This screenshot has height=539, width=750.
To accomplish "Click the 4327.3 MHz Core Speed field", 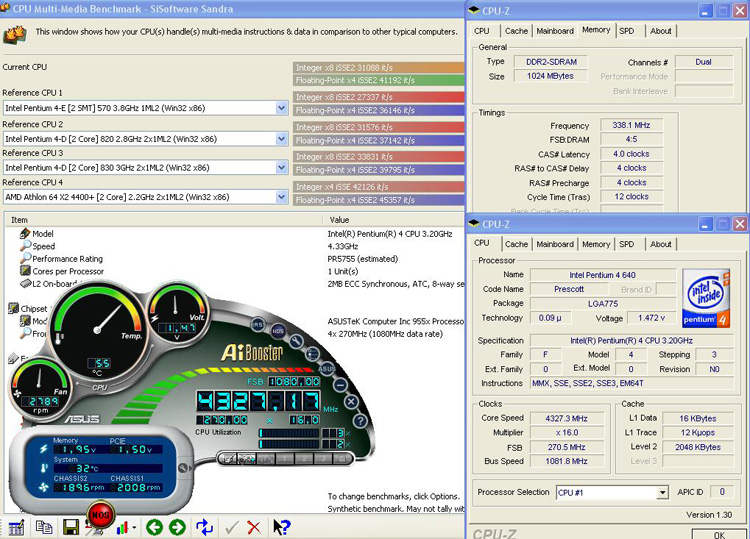I will coord(567,418).
